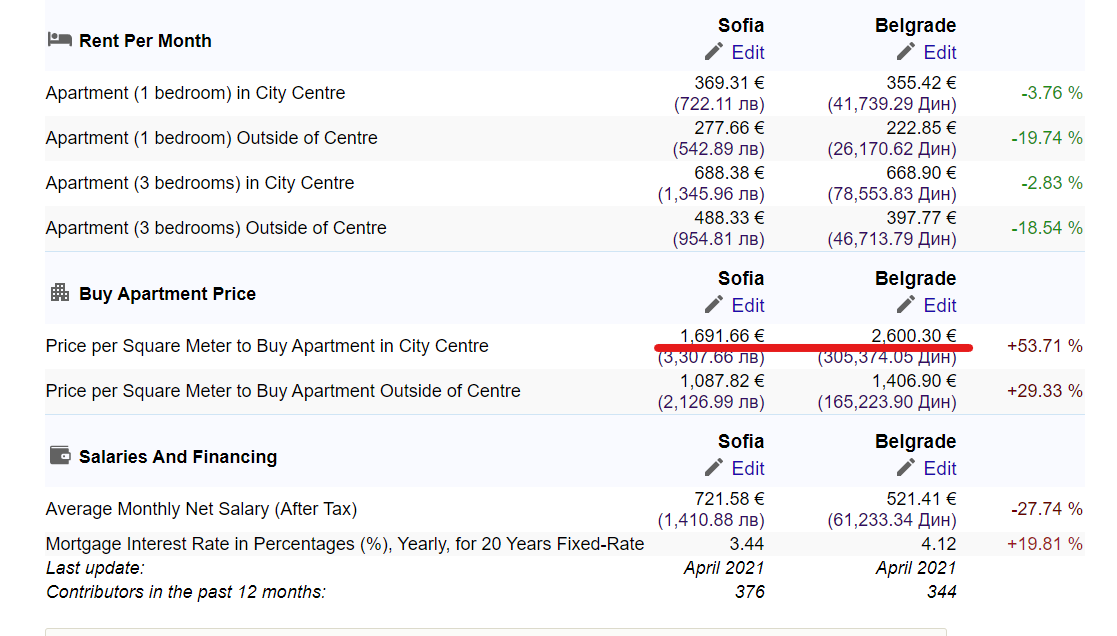Click the building icon beside Buy Apartment Price

pyautogui.click(x=60, y=292)
